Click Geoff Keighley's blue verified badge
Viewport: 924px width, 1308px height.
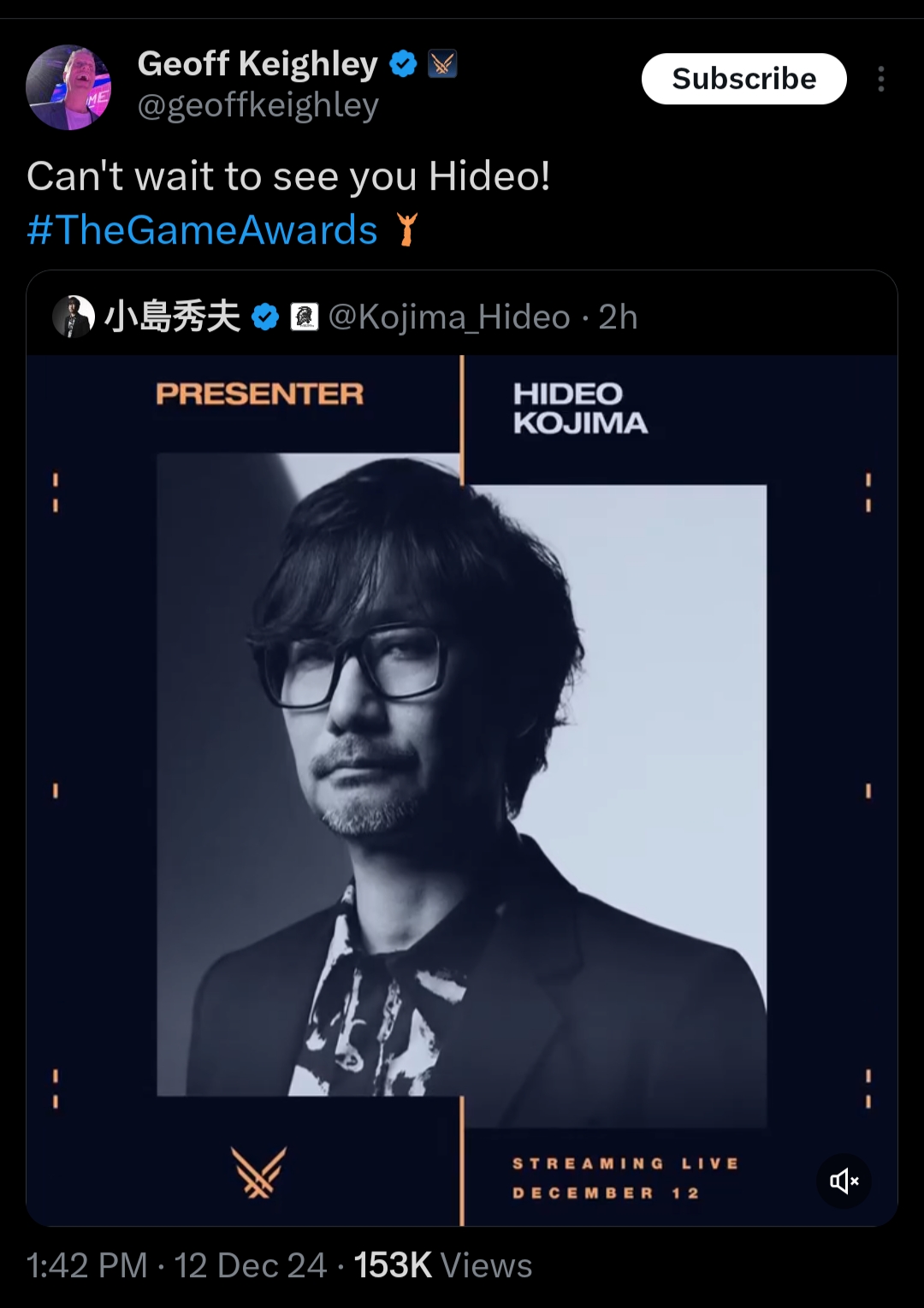(x=403, y=64)
